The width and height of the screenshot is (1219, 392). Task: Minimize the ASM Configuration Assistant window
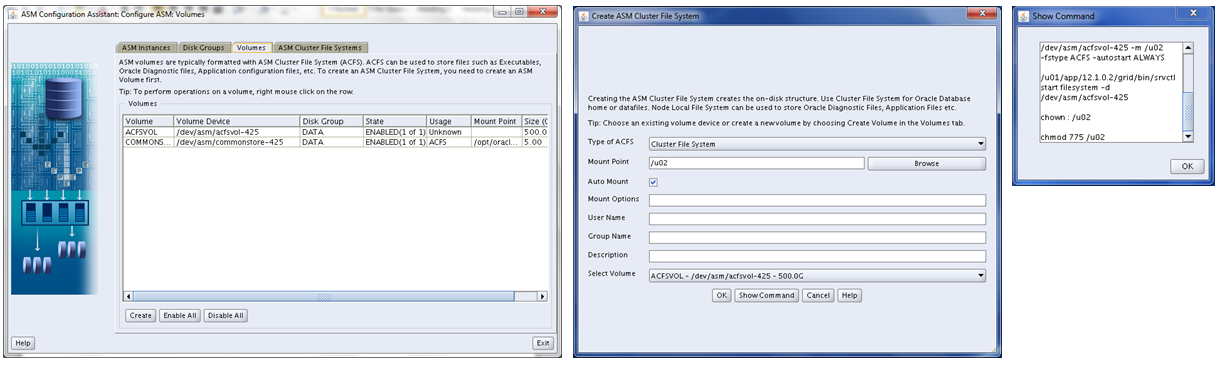pyautogui.click(x=501, y=12)
